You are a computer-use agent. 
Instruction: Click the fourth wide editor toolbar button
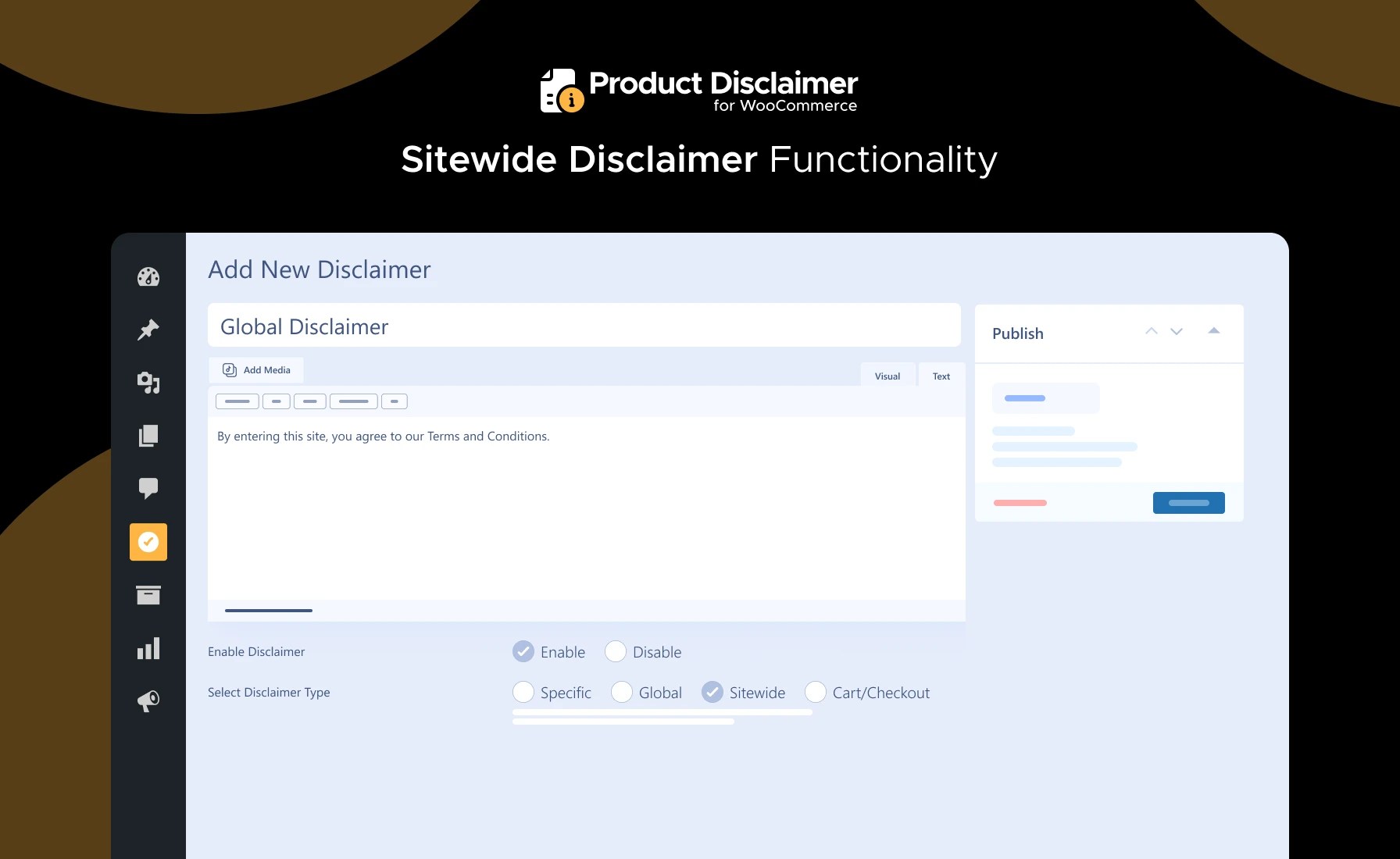(x=354, y=401)
